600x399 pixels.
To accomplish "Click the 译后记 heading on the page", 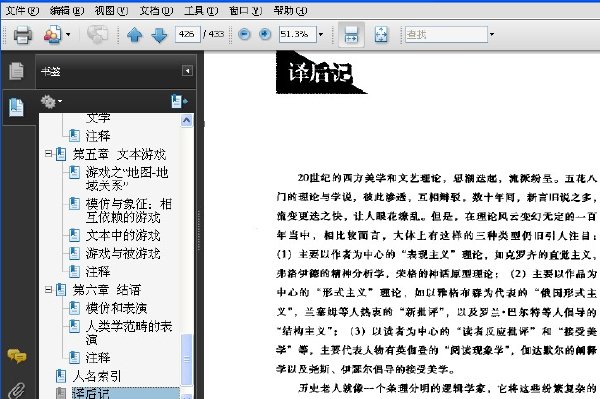I will [320, 73].
